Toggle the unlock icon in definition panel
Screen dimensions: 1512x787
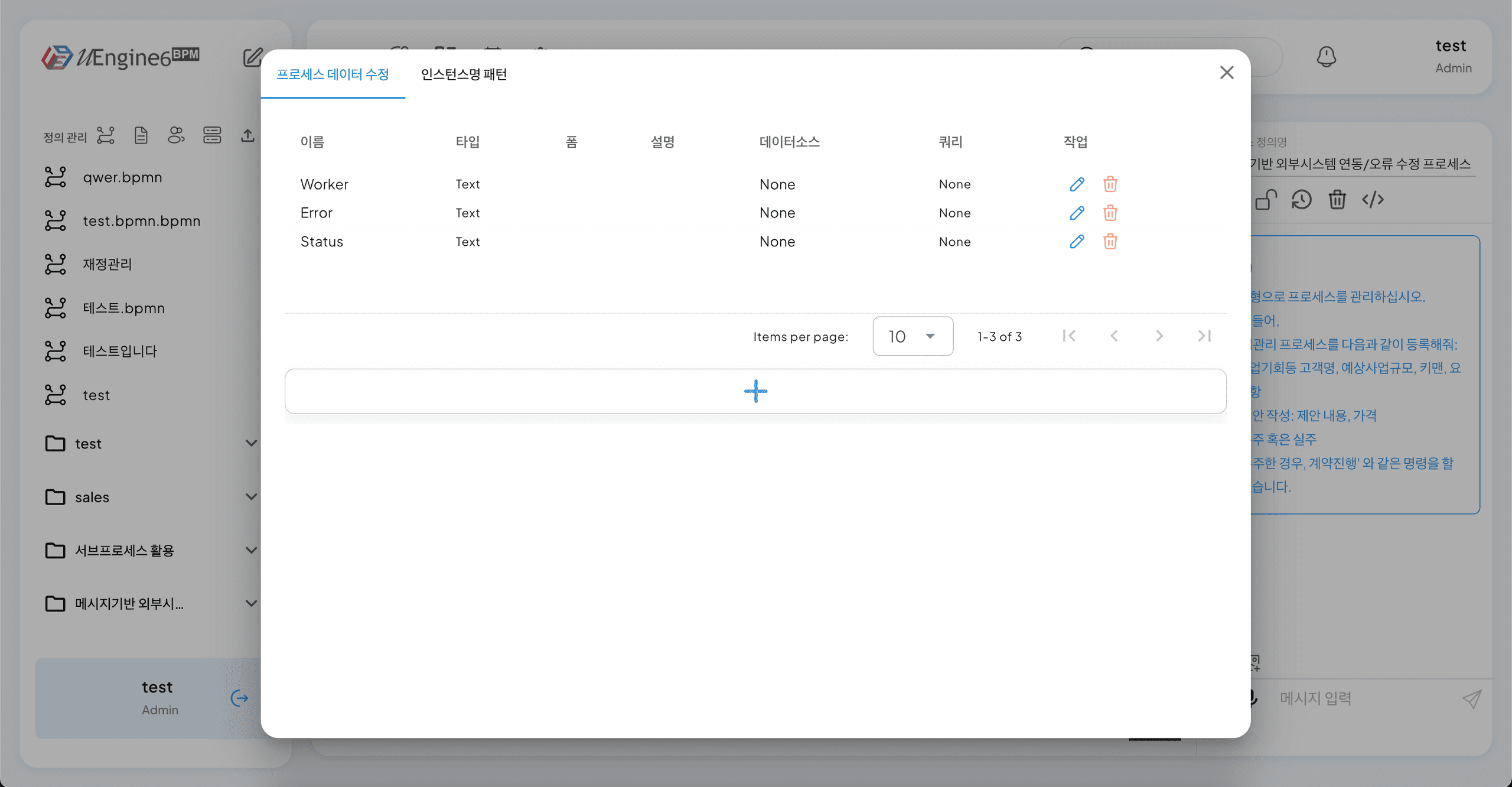click(1266, 200)
